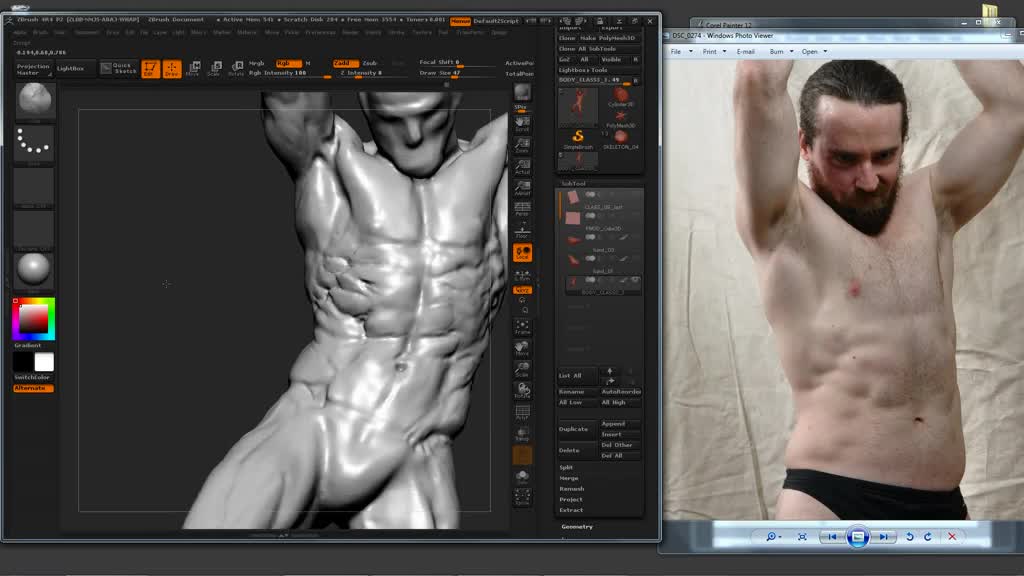
Task: Adjust the Focal Shift slider
Action: pyautogui.click(x=457, y=62)
